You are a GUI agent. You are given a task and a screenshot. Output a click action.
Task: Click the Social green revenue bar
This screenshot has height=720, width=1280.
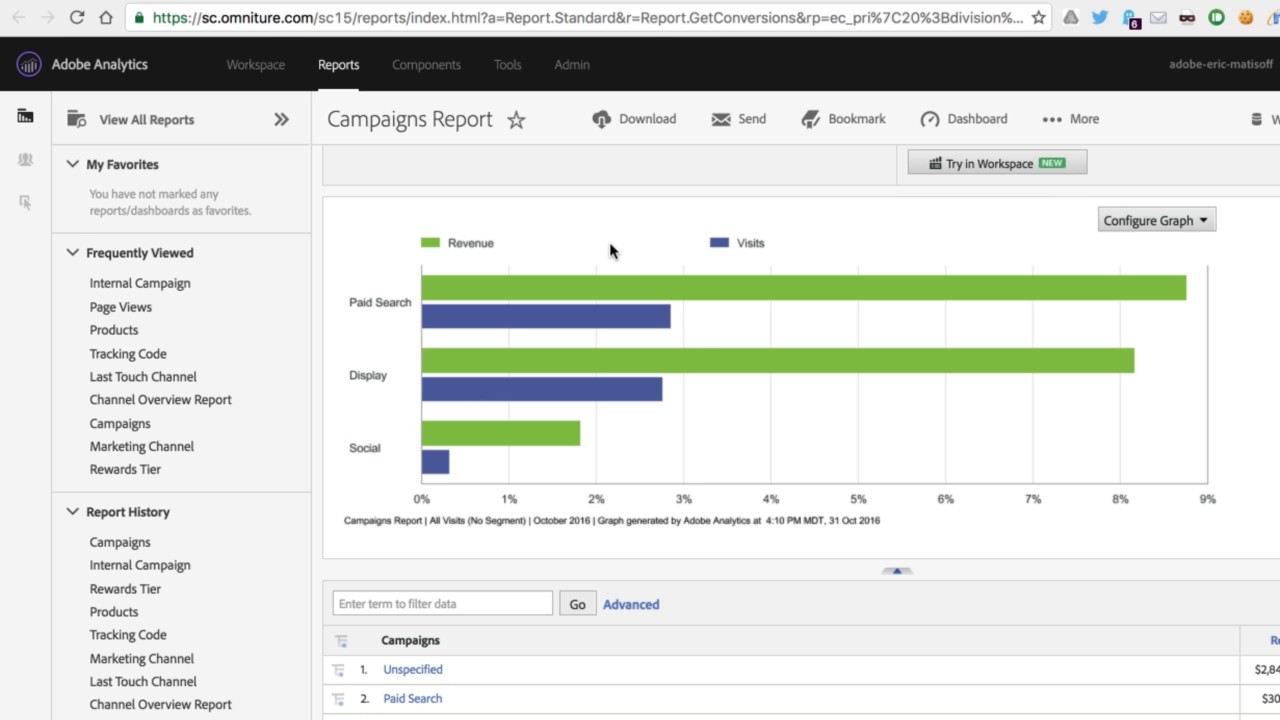pos(501,433)
